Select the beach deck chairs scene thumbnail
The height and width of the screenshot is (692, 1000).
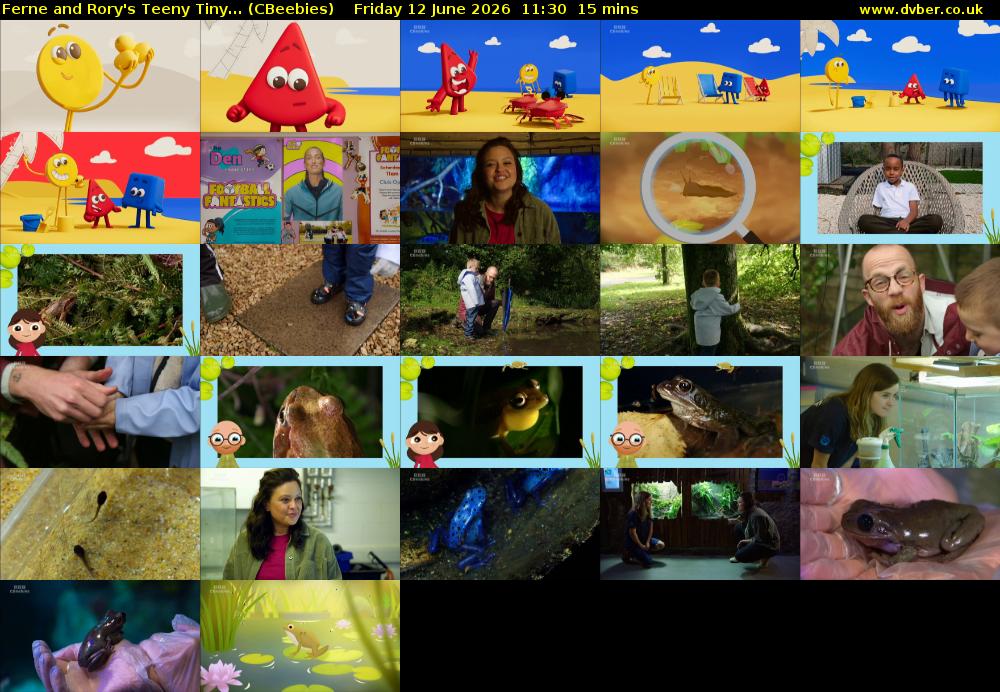coord(700,76)
